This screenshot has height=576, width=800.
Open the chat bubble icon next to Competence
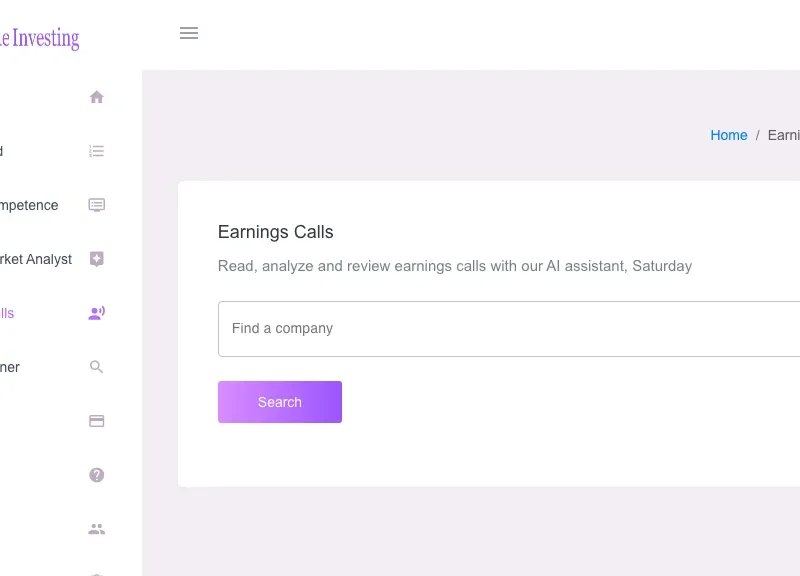tap(96, 205)
